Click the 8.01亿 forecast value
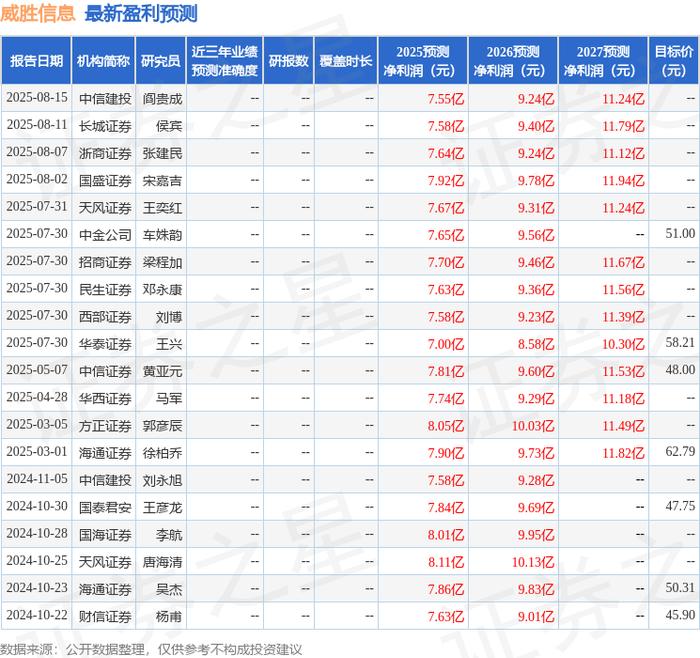 click(446, 534)
